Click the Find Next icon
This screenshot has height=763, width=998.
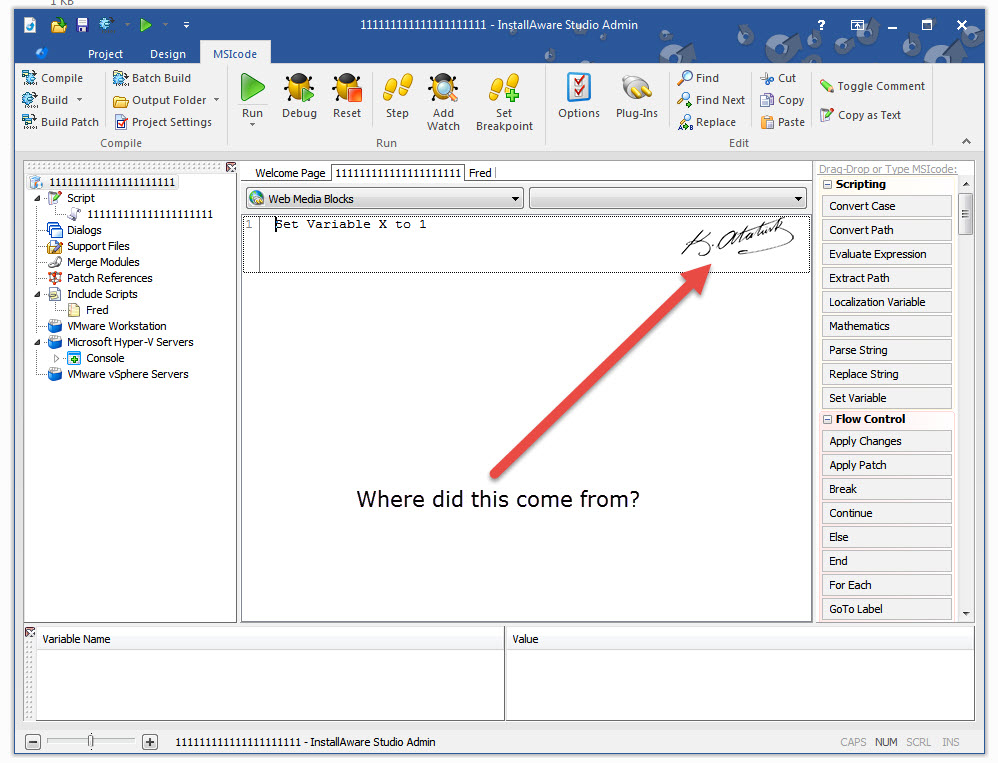pyautogui.click(x=685, y=100)
